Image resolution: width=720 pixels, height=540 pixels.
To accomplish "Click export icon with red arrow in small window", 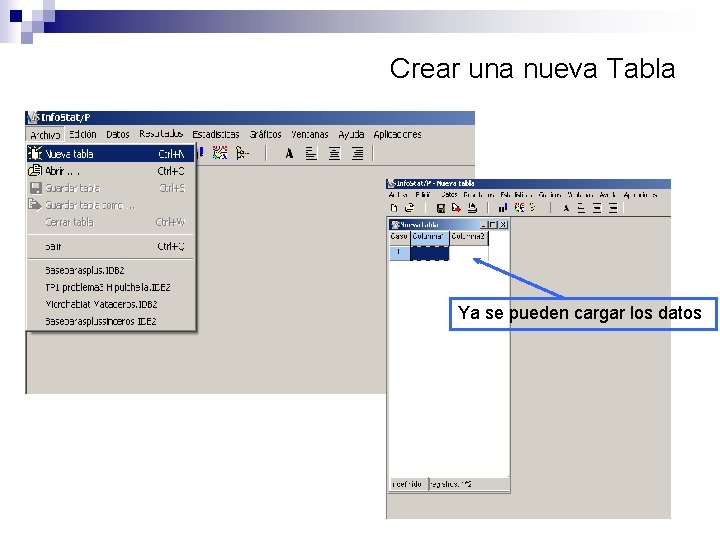I will 456,208.
